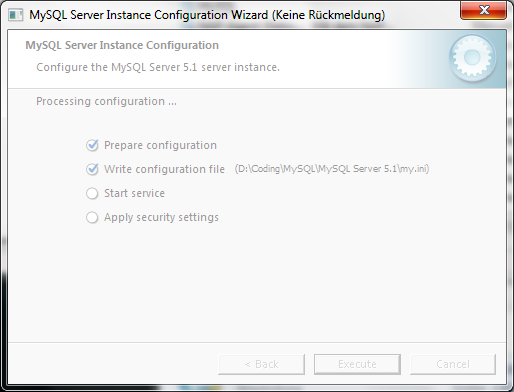The width and height of the screenshot is (514, 392).
Task: Click the Execute button
Action: tap(357, 364)
